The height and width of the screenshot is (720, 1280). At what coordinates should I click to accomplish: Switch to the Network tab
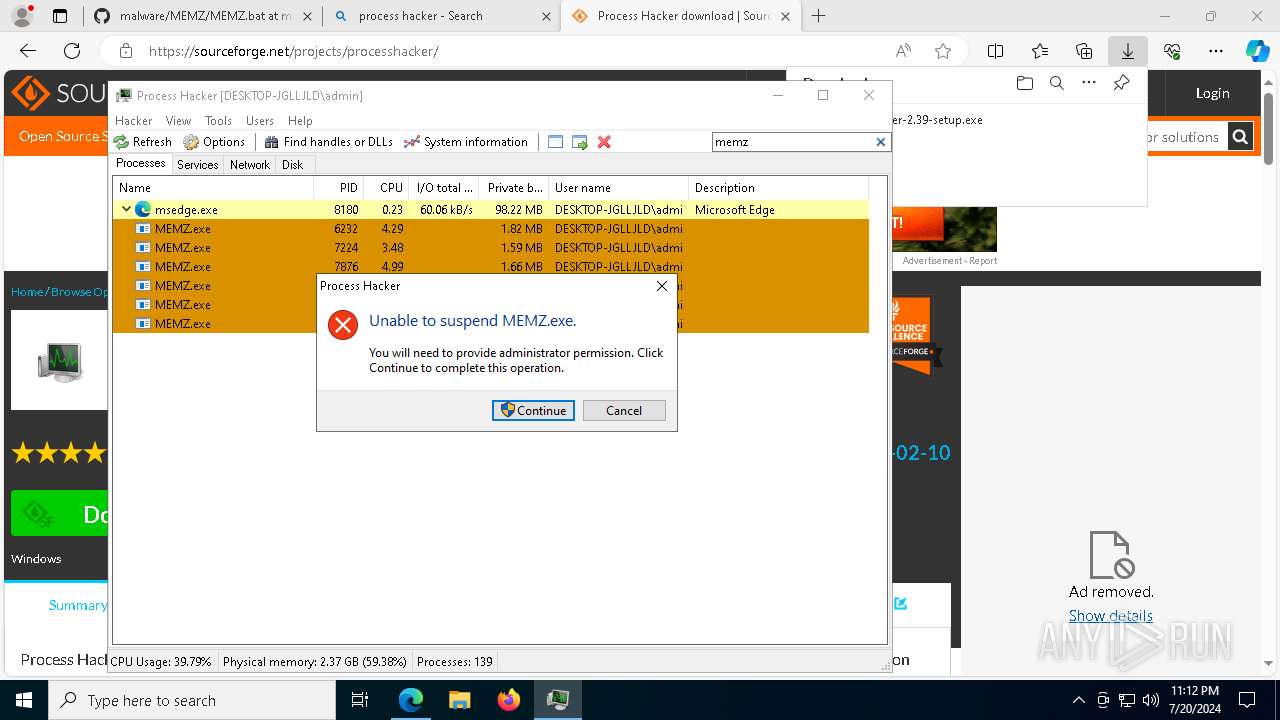[x=249, y=165]
